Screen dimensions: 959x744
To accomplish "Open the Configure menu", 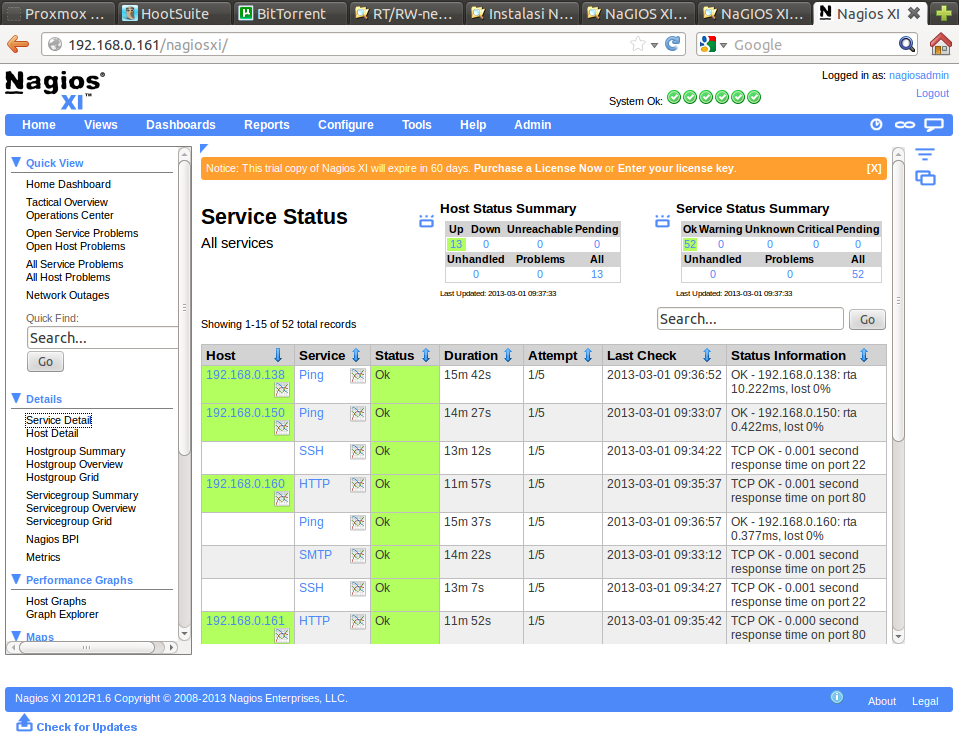I will point(346,125).
